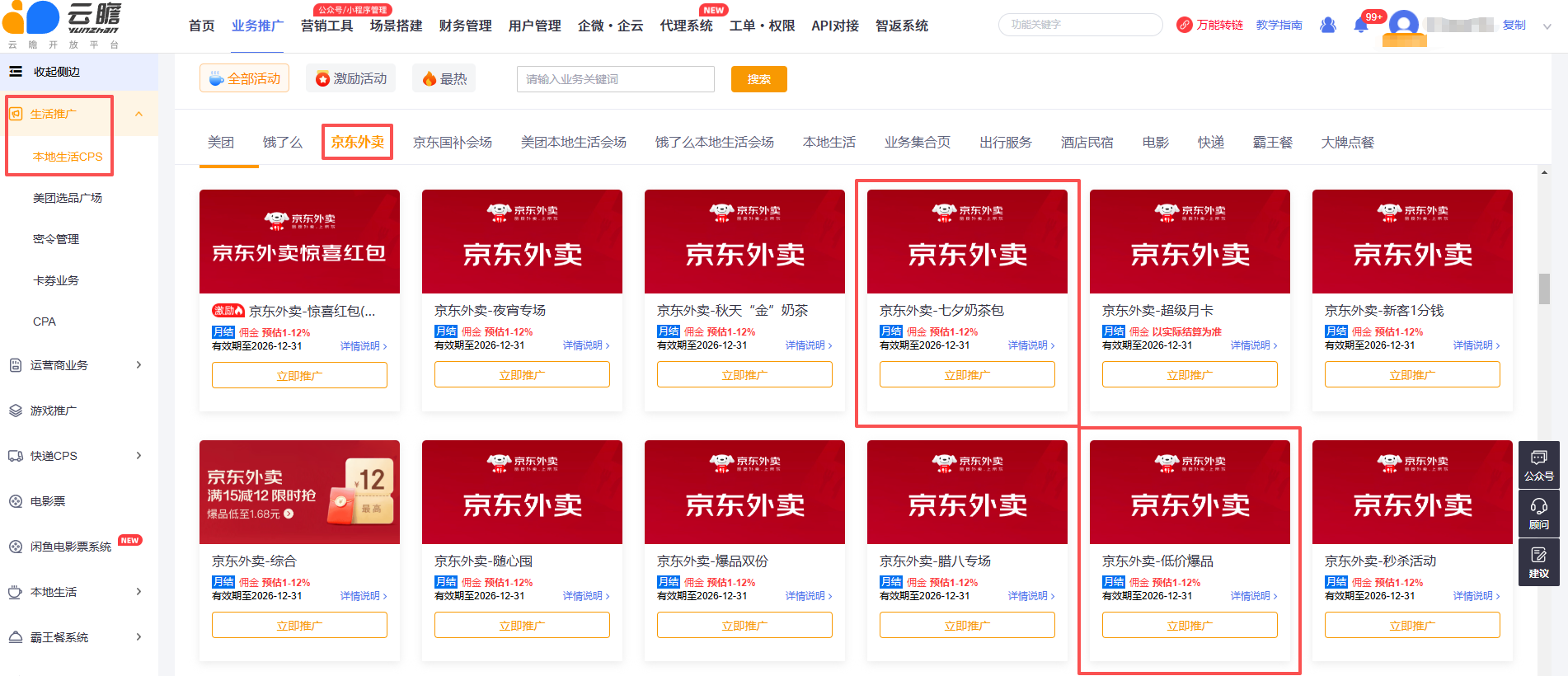Expand the 快递CPS sidebar section
1568x676 pixels.
pos(139,456)
